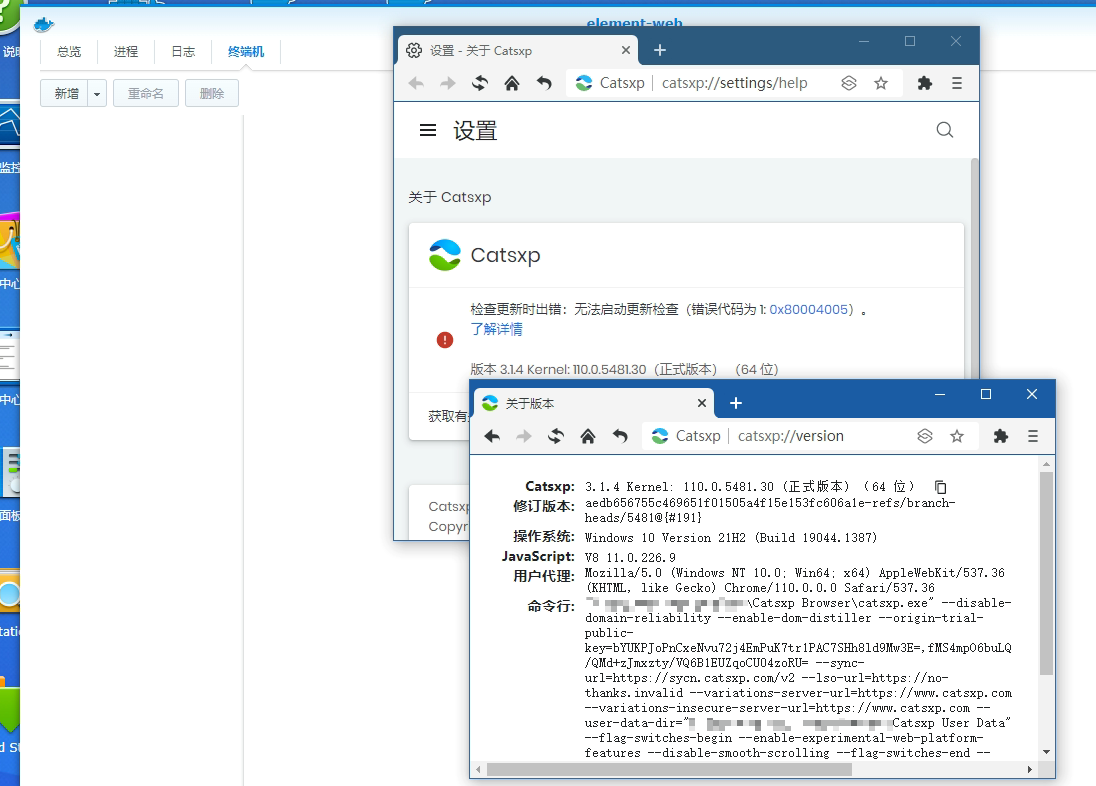The width and height of the screenshot is (1096, 786).
Task: Click the 新增 button
Action: (65, 93)
